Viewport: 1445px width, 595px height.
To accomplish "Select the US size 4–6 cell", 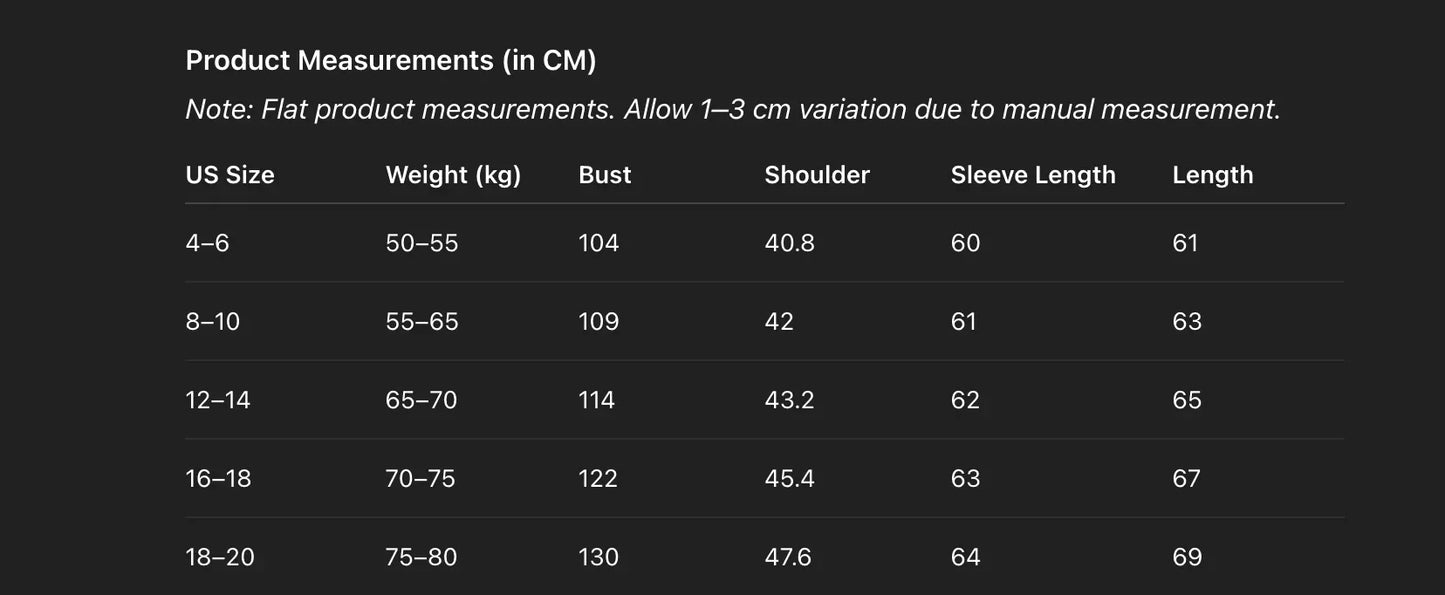I will tap(207, 243).
